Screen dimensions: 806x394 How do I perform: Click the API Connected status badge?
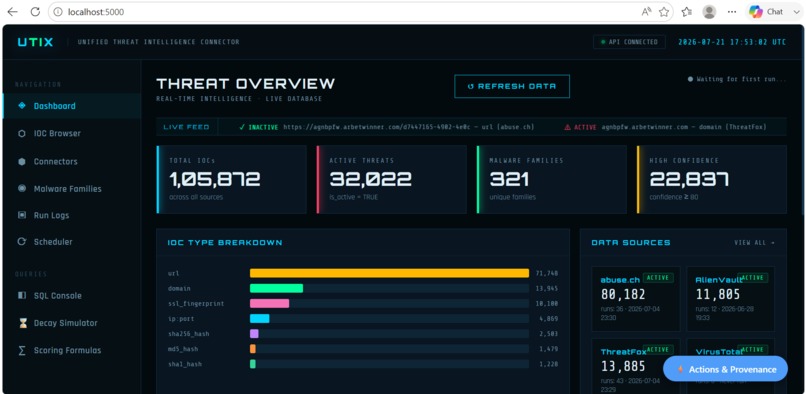pos(629,42)
